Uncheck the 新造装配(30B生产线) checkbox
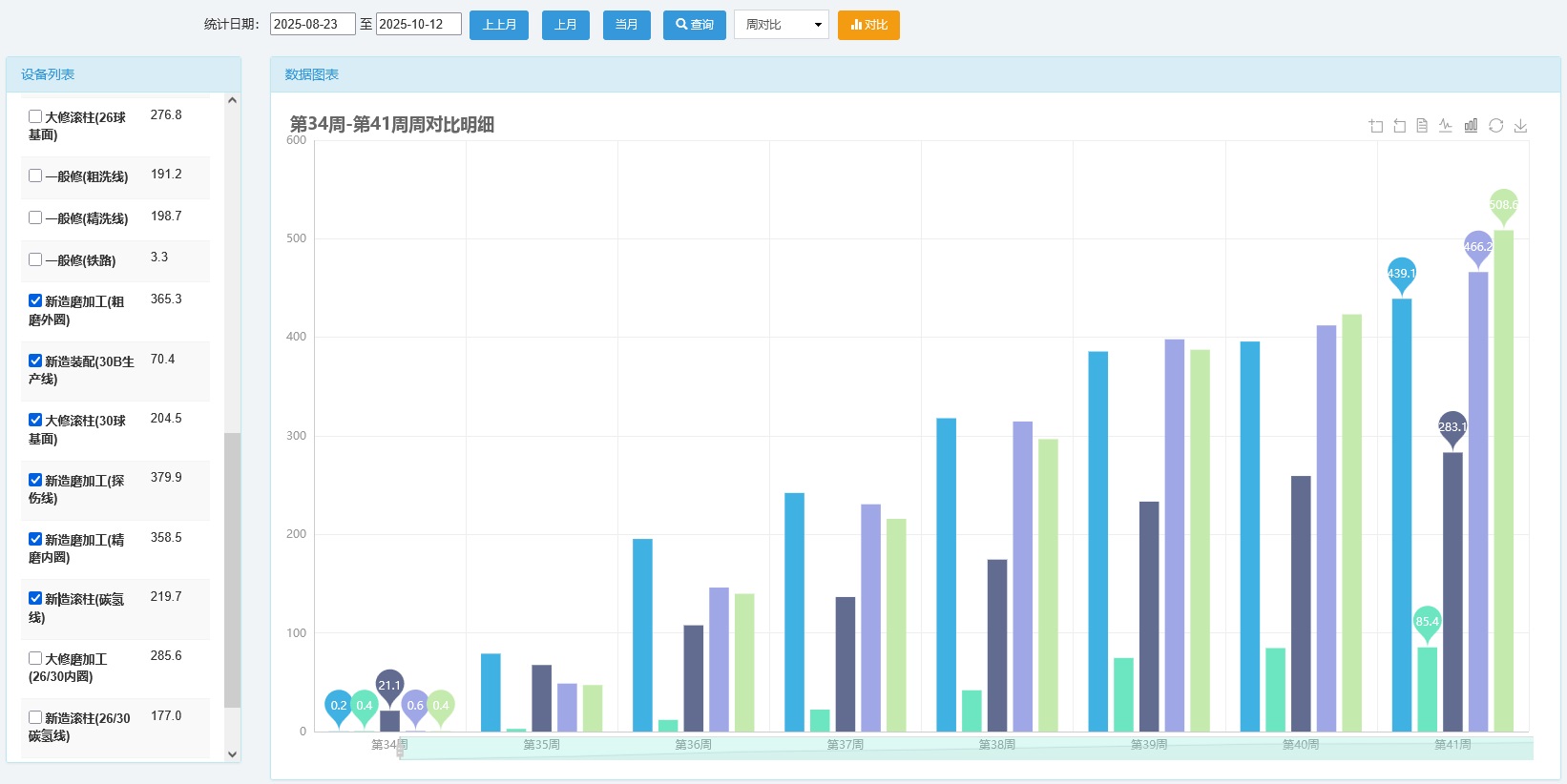 pyautogui.click(x=35, y=361)
